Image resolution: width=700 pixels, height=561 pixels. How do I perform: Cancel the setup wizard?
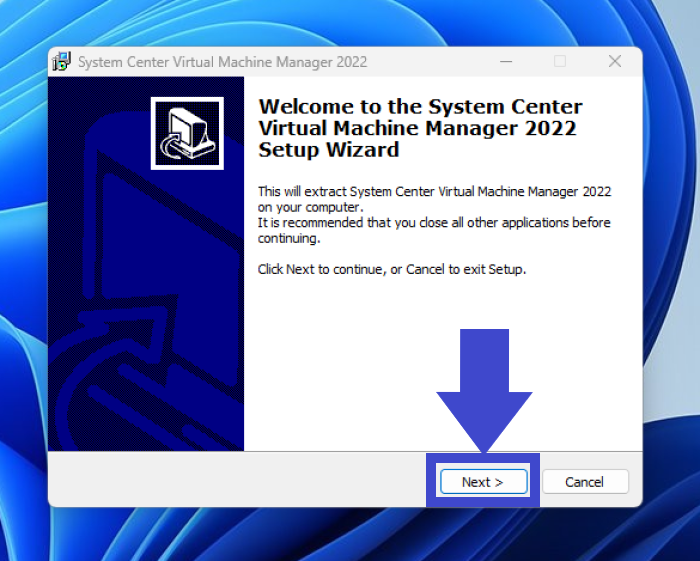coord(585,482)
